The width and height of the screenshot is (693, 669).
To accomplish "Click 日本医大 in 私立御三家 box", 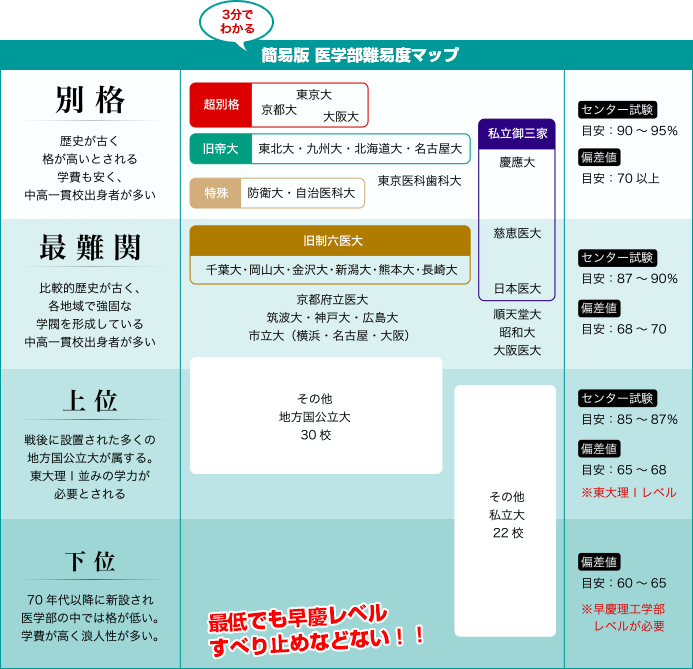I will (517, 289).
